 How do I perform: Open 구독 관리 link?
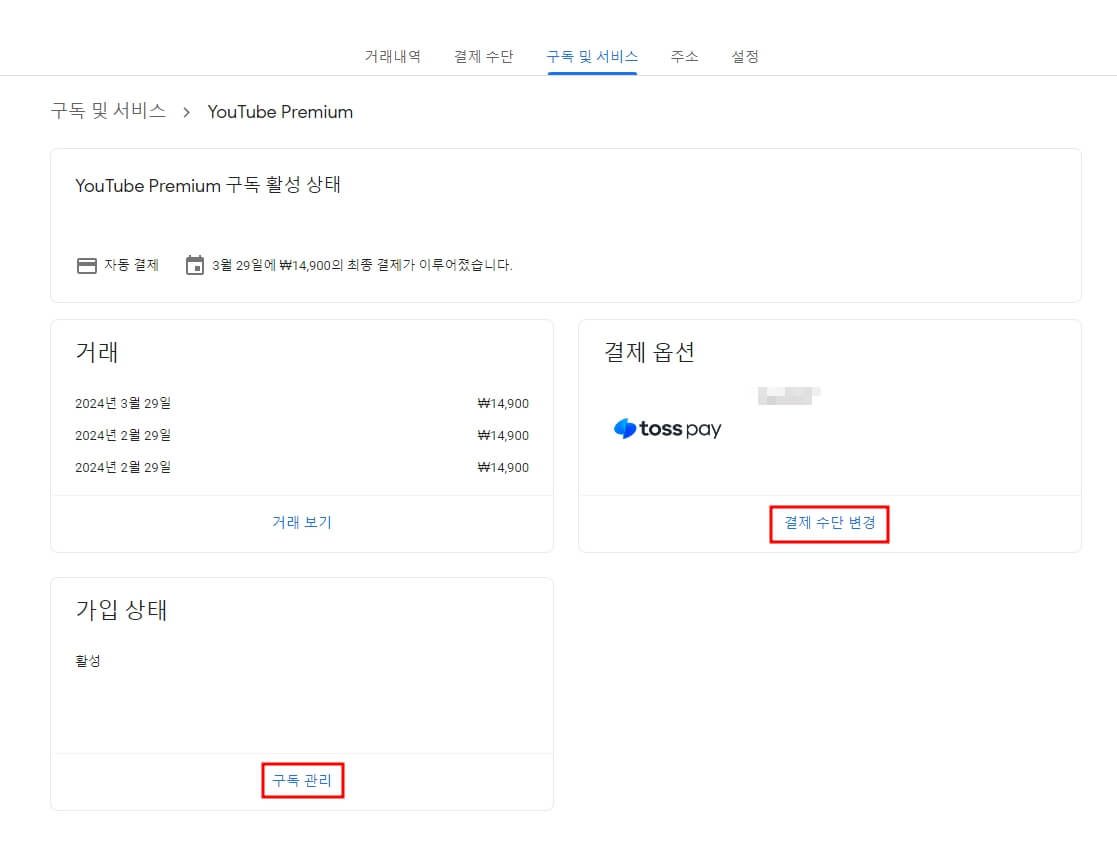(302, 780)
